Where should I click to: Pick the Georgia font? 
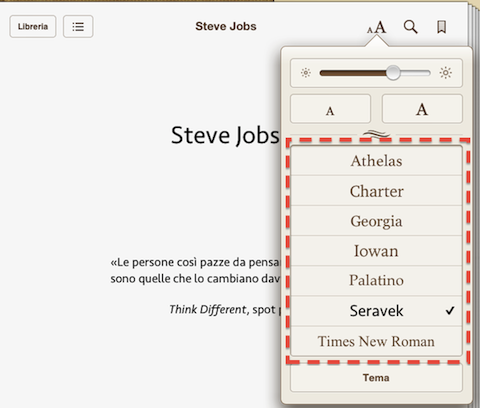(x=376, y=221)
